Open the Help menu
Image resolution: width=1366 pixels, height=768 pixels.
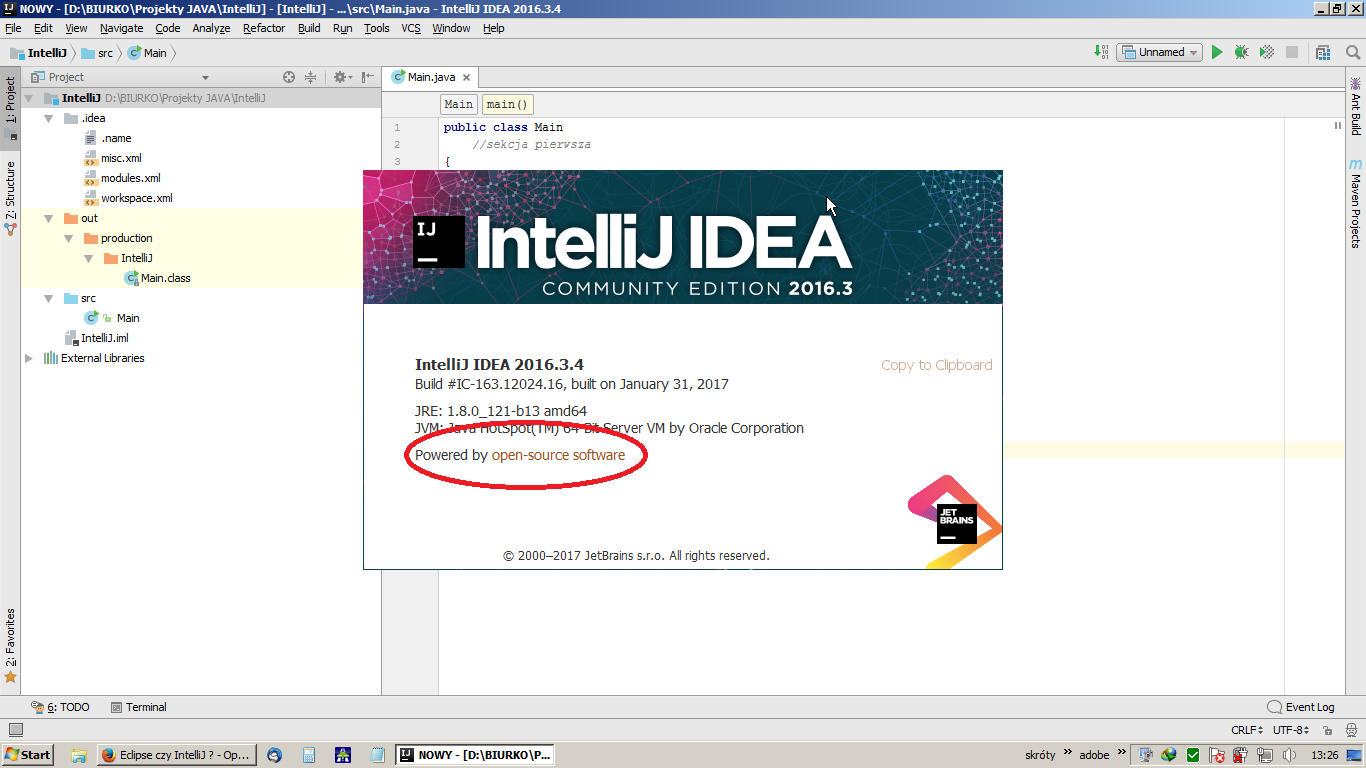click(x=494, y=28)
